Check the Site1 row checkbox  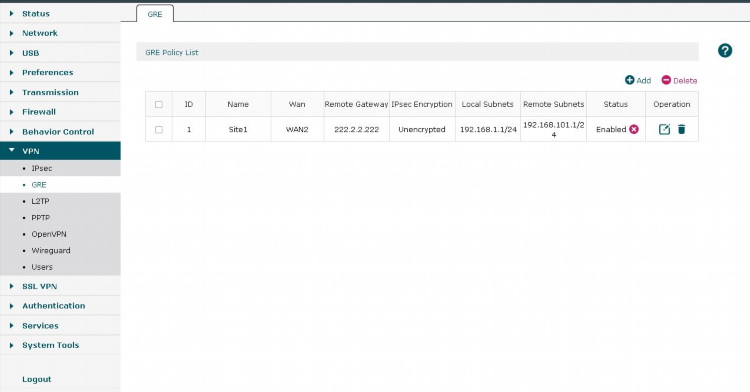(159, 130)
